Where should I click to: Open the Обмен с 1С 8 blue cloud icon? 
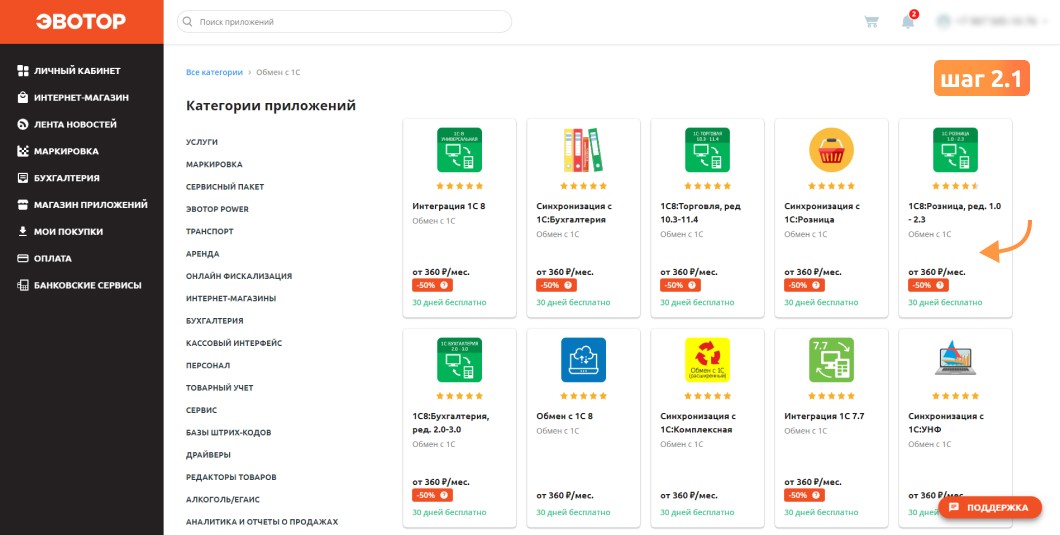(x=583, y=360)
